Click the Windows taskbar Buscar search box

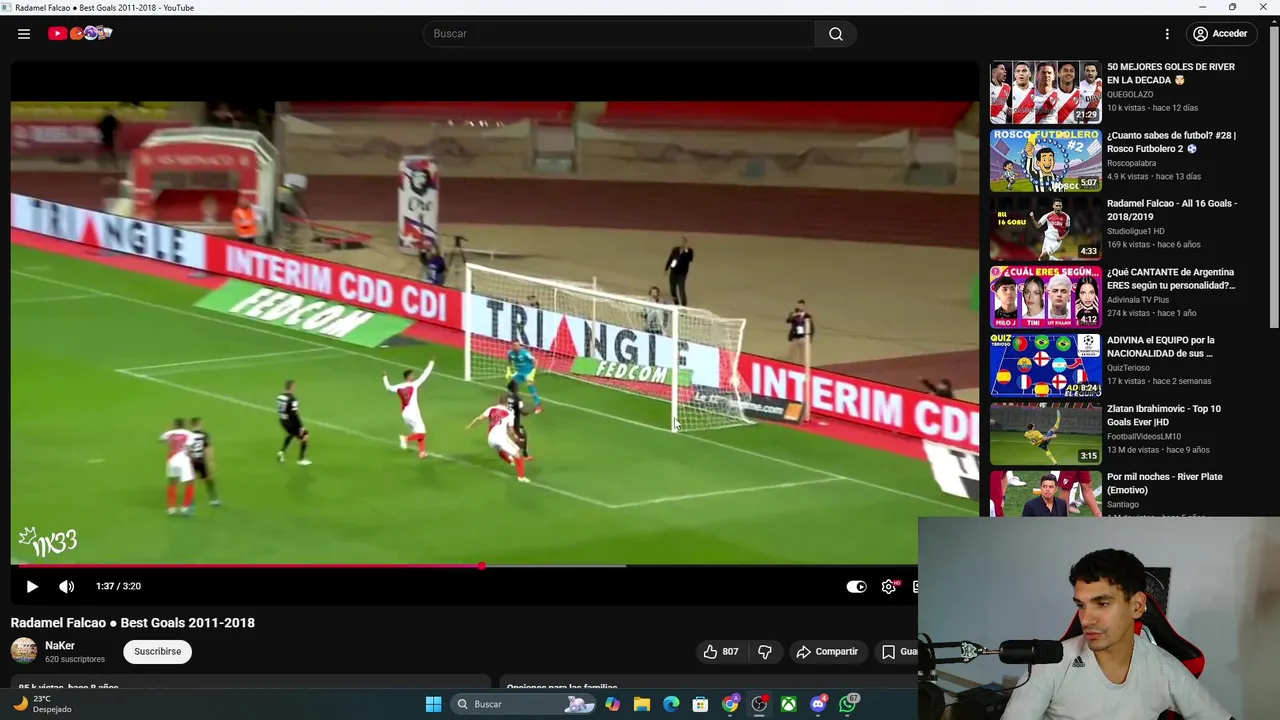(523, 705)
